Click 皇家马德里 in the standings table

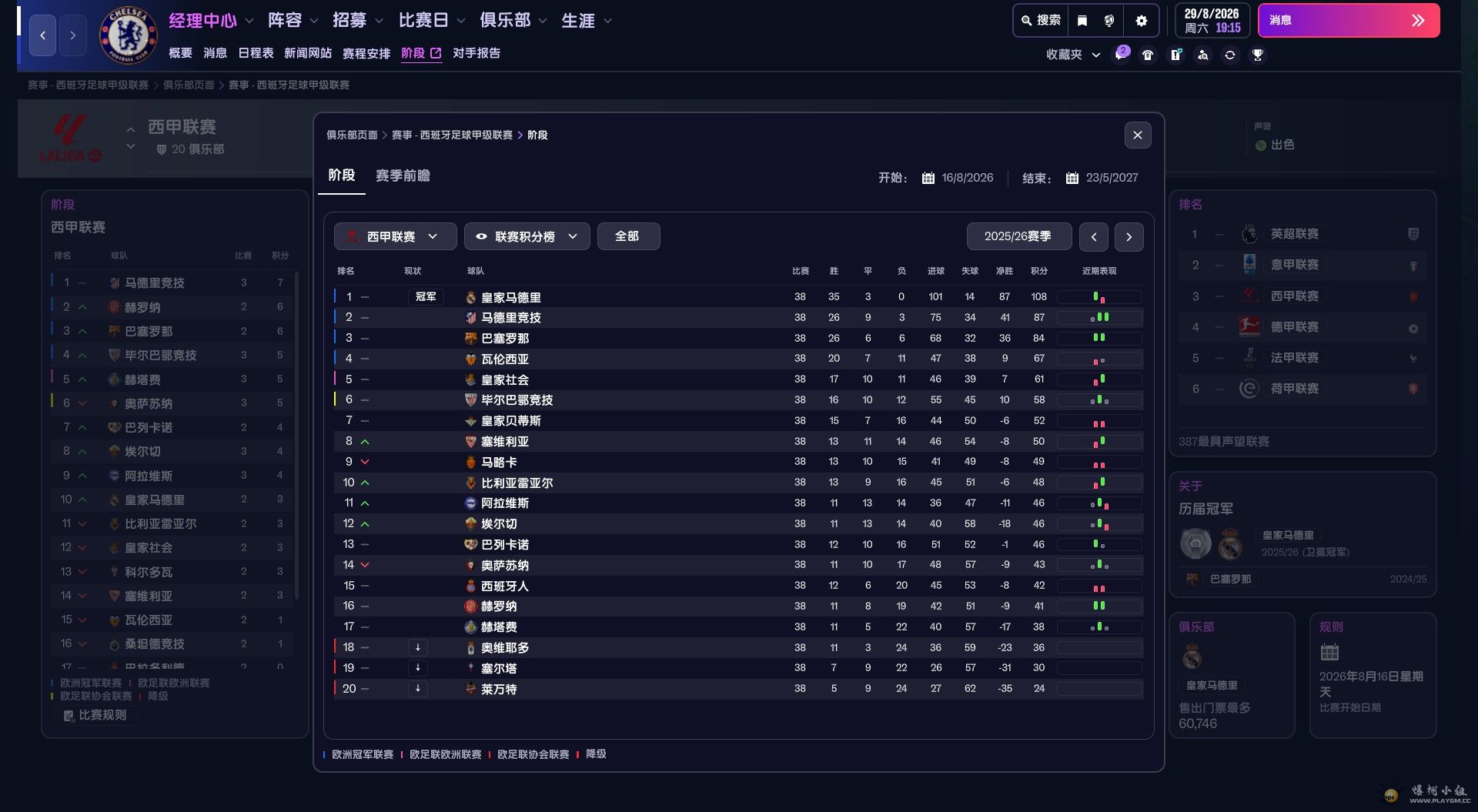point(510,297)
